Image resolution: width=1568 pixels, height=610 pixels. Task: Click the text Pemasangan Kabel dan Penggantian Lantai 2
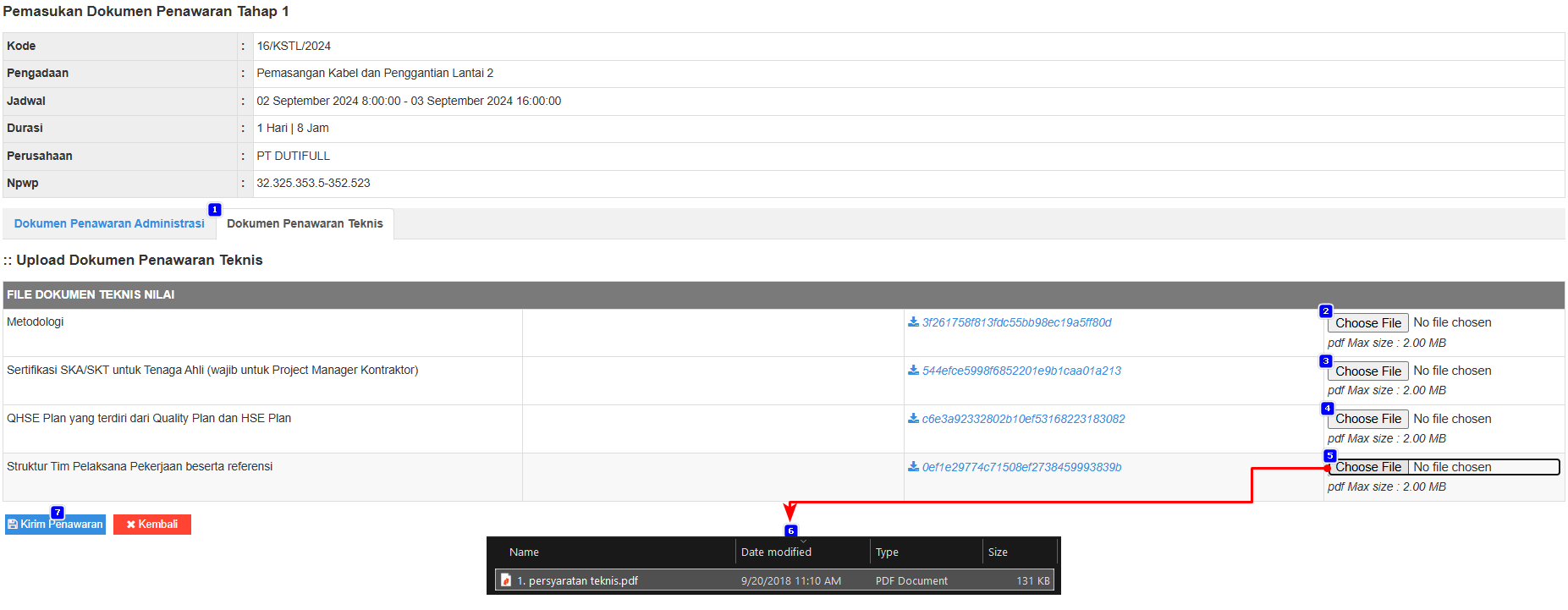pyautogui.click(x=375, y=73)
